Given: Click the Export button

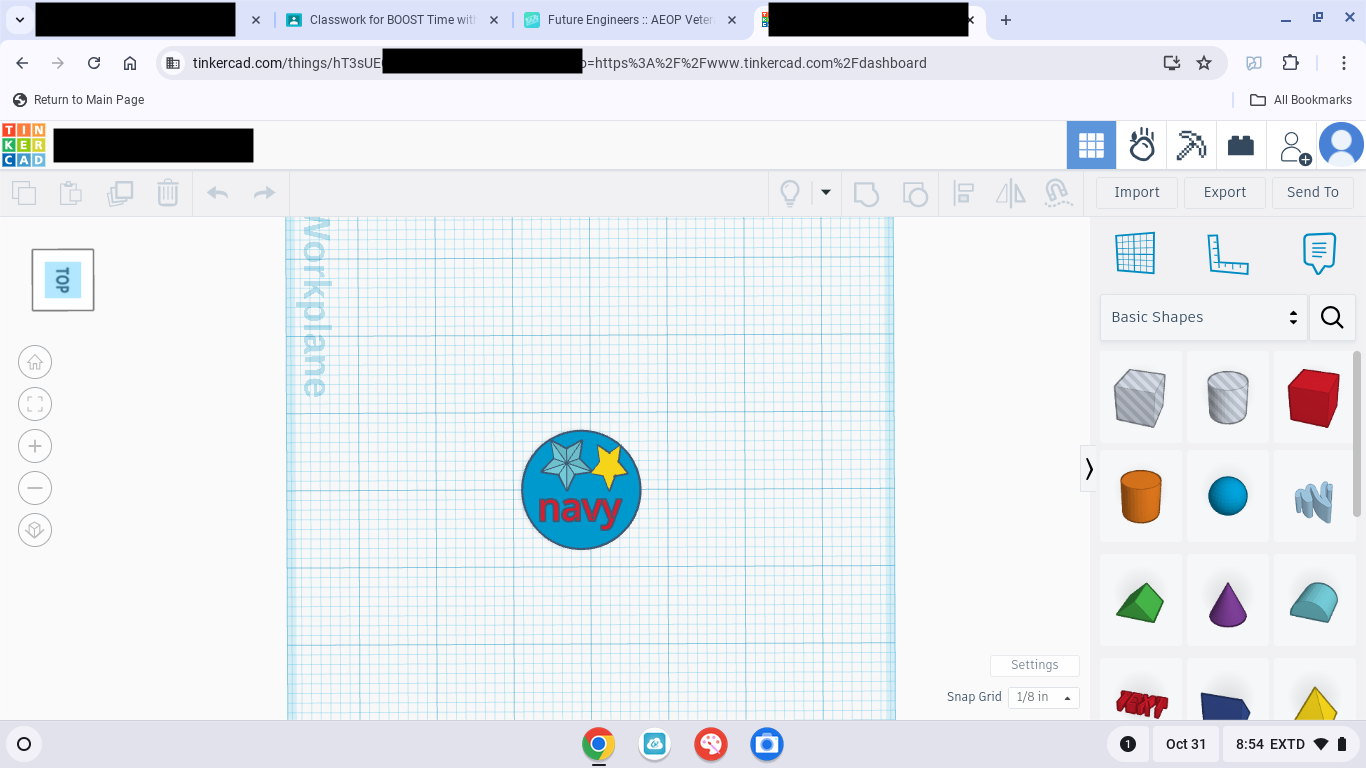Looking at the screenshot, I should click(x=1225, y=193).
